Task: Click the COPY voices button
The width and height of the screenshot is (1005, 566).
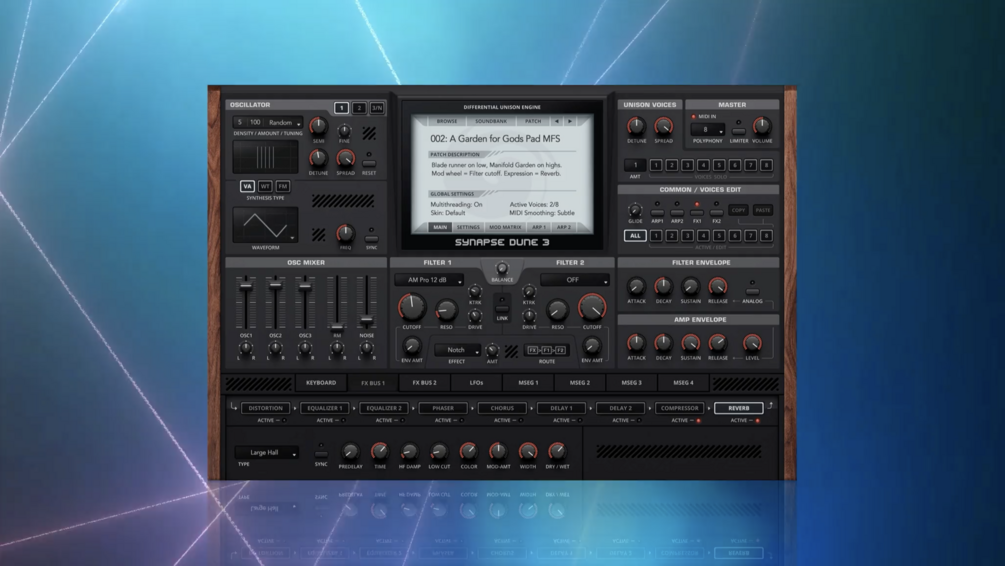Action: coord(738,210)
